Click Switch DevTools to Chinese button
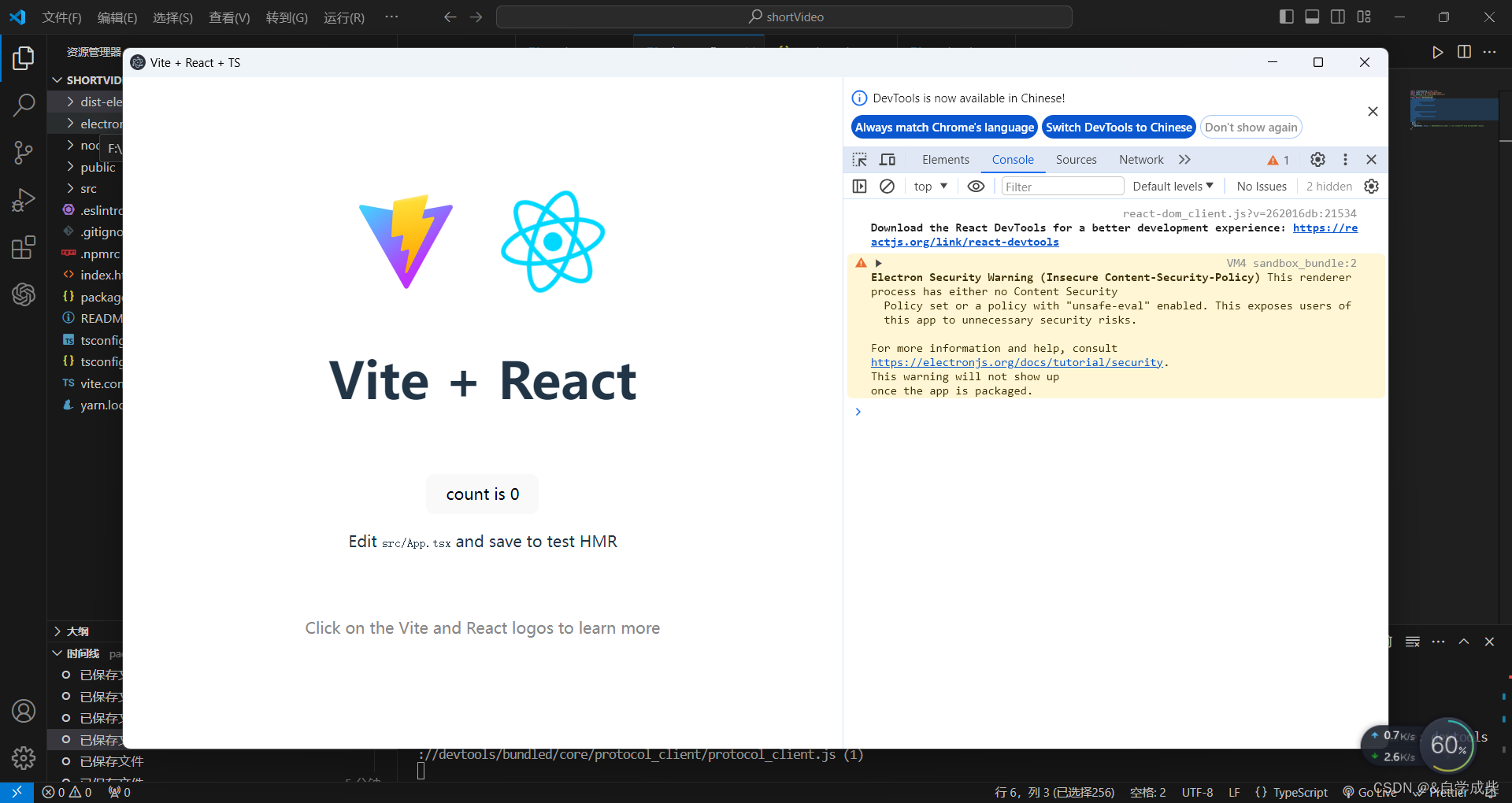Image resolution: width=1512 pixels, height=803 pixels. [1119, 127]
